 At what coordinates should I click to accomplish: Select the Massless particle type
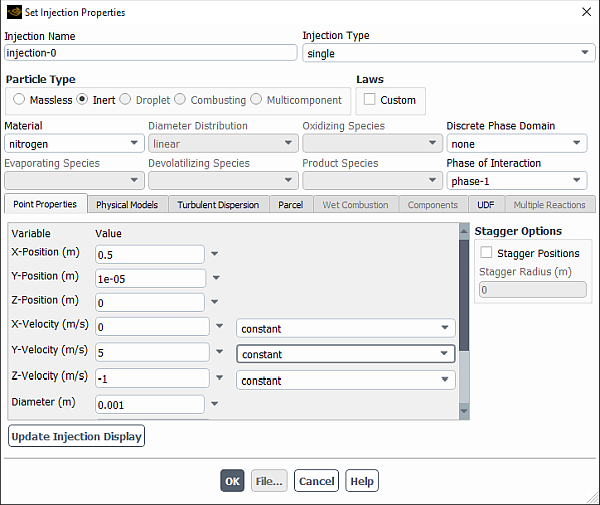20,100
